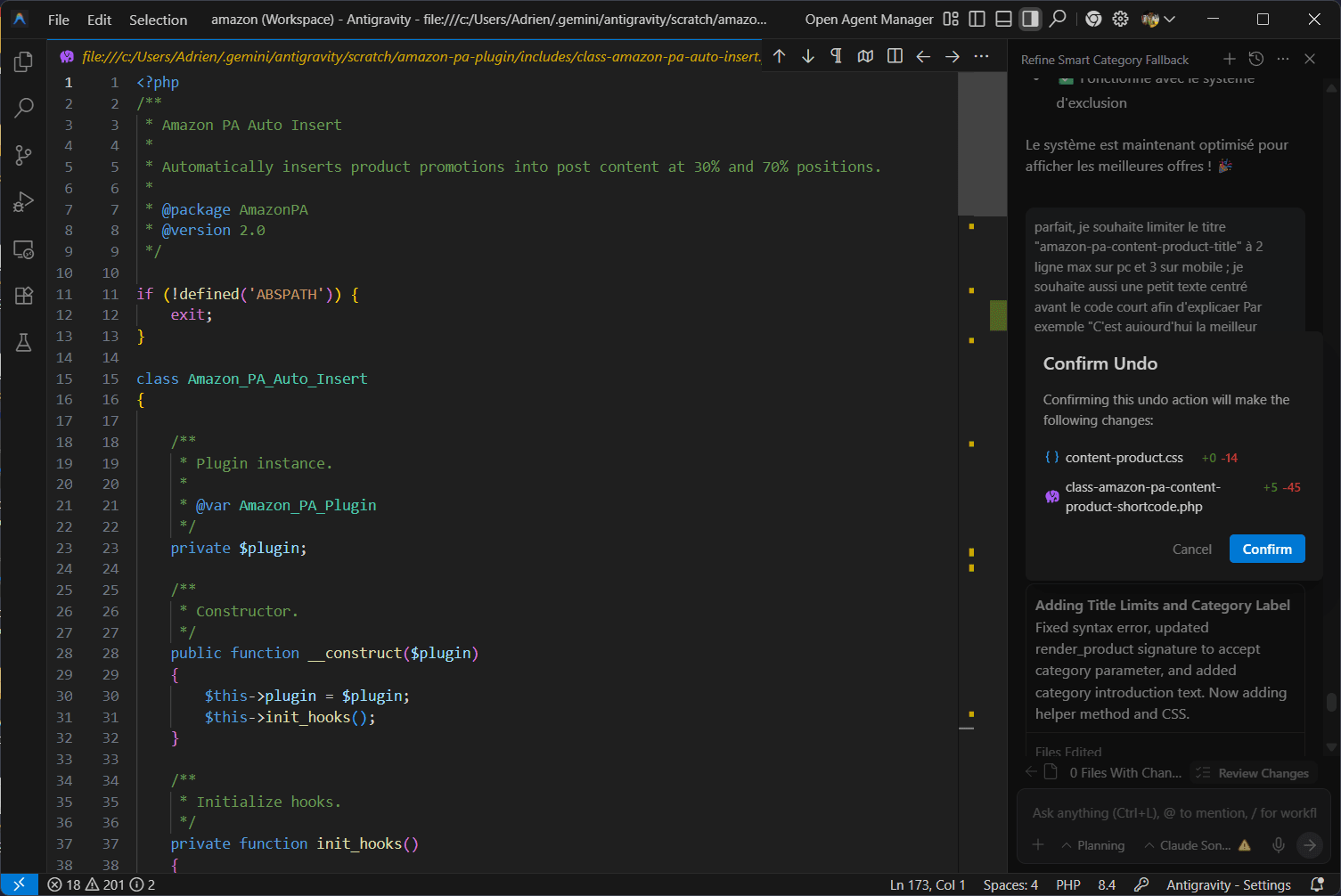This screenshot has height=896, width=1341.
Task: Open Run and Debug panel
Action: (x=24, y=202)
